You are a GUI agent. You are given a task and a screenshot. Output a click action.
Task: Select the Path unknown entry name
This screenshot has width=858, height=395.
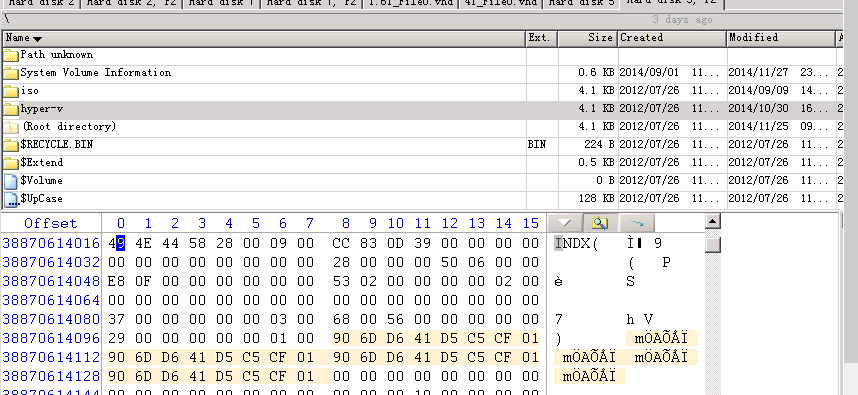(56, 55)
